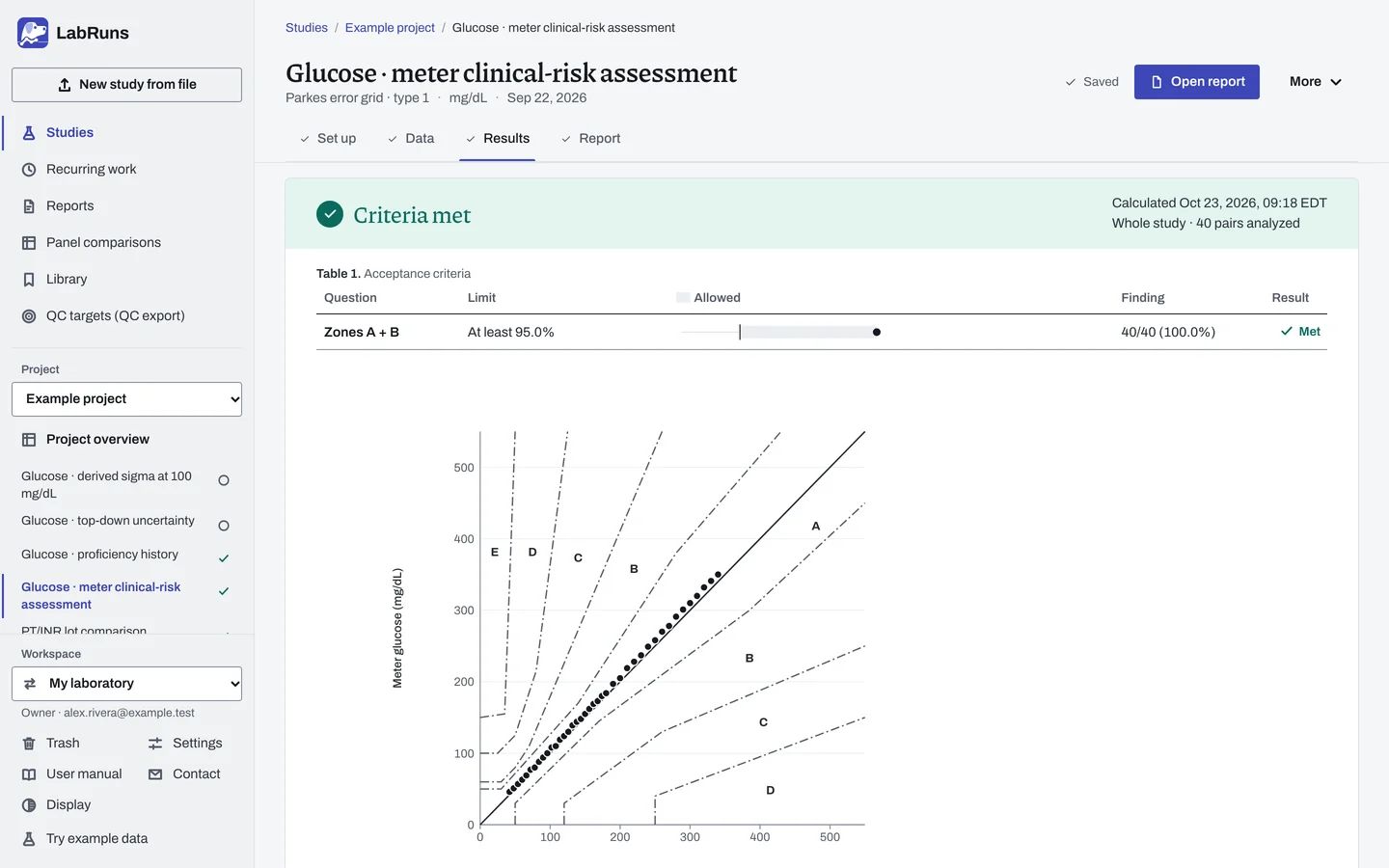Viewport: 1389px width, 868px height.
Task: Click the target icon for QC targets
Action: (29, 316)
